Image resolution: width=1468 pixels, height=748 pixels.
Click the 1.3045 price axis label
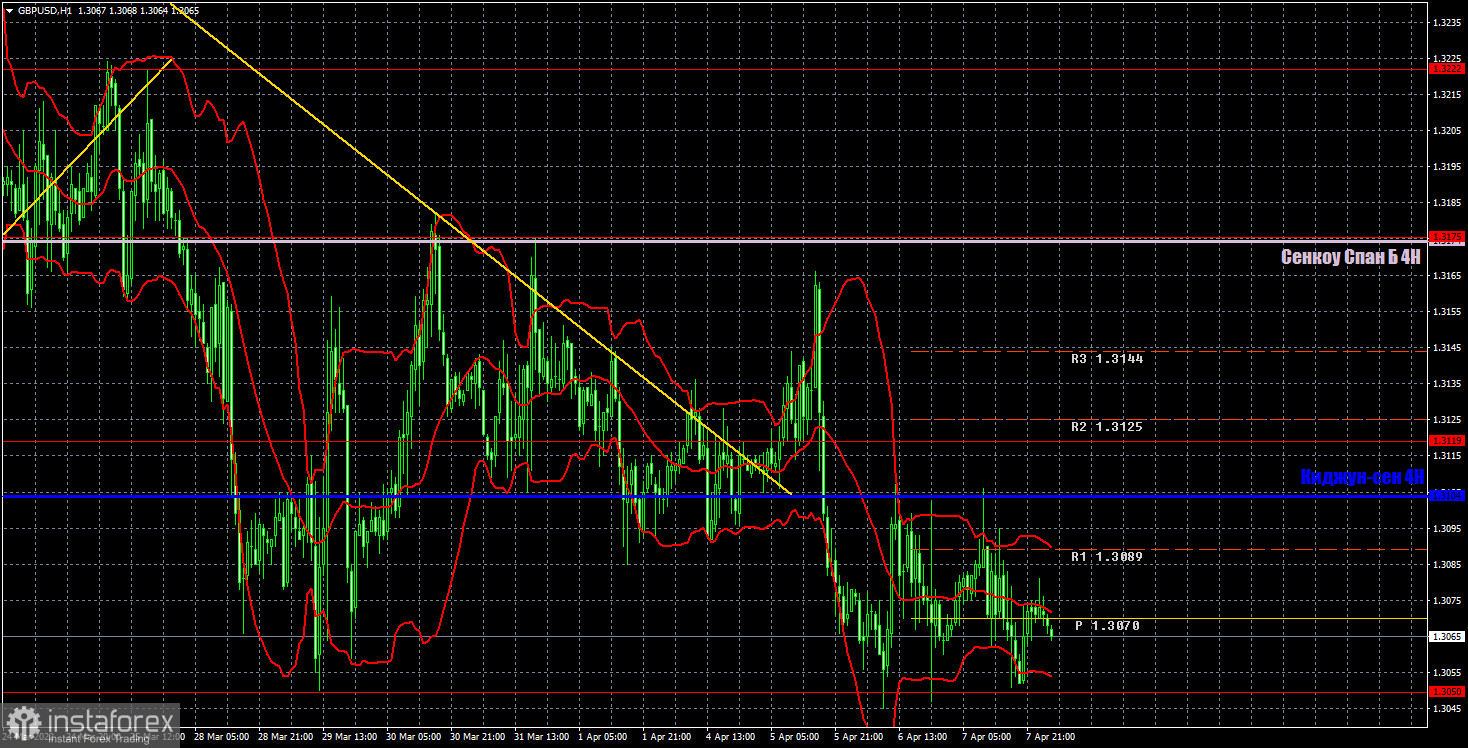pyautogui.click(x=1447, y=709)
